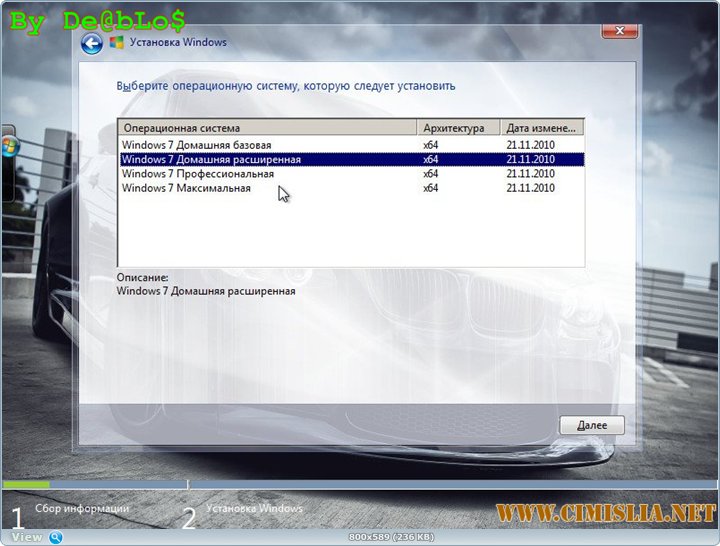Click the blue Back arrow button

(x=92, y=43)
